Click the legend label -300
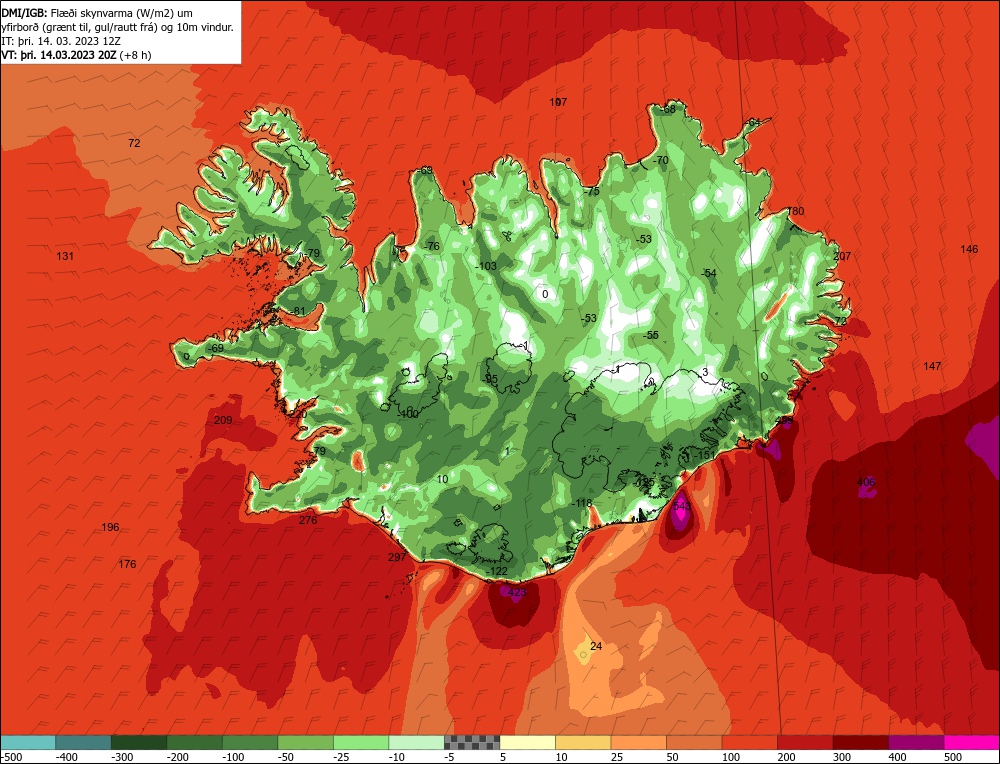Screen dimensions: 1000x764 (122, 757)
